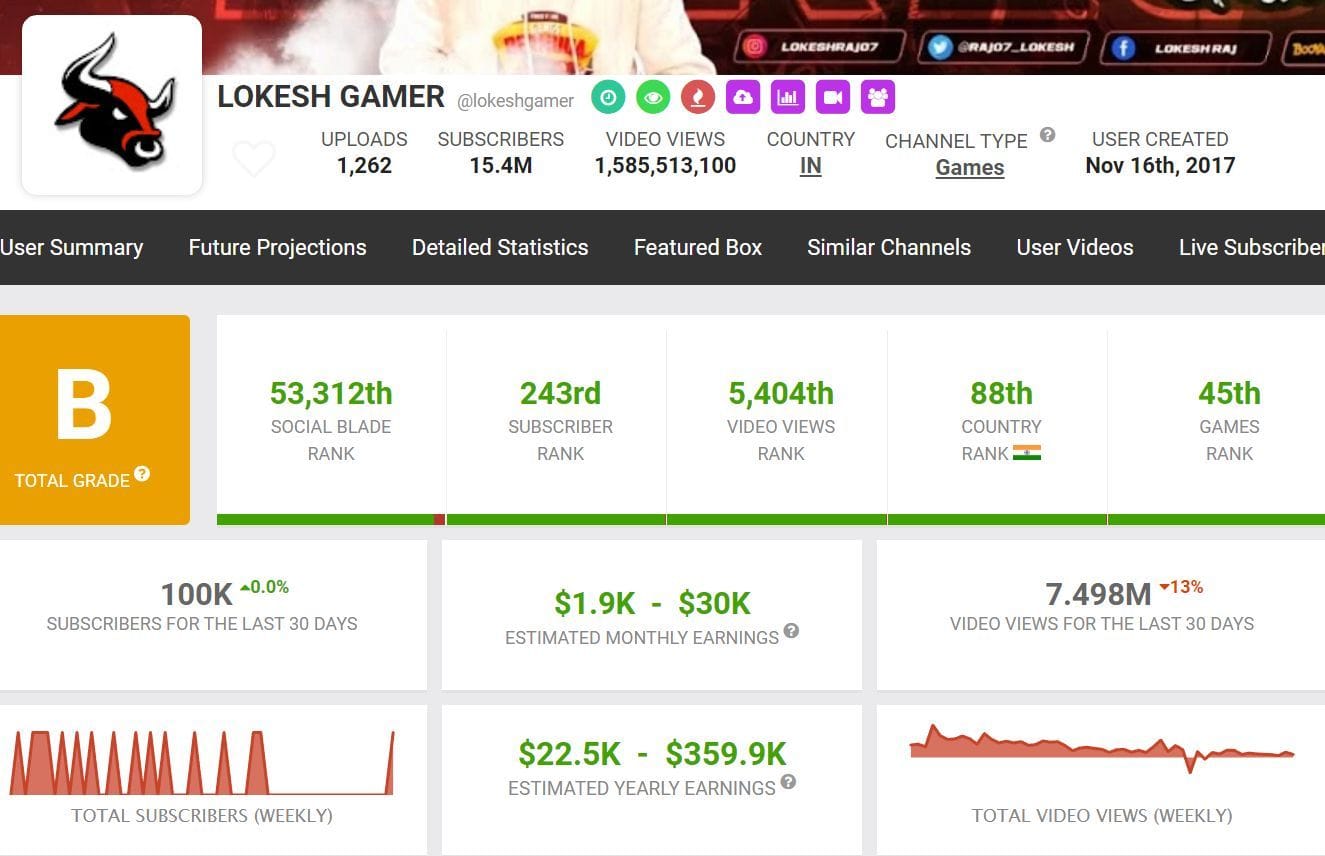This screenshot has height=856, width=1325.
Task: Click the green eye live views icon
Action: coord(654,97)
